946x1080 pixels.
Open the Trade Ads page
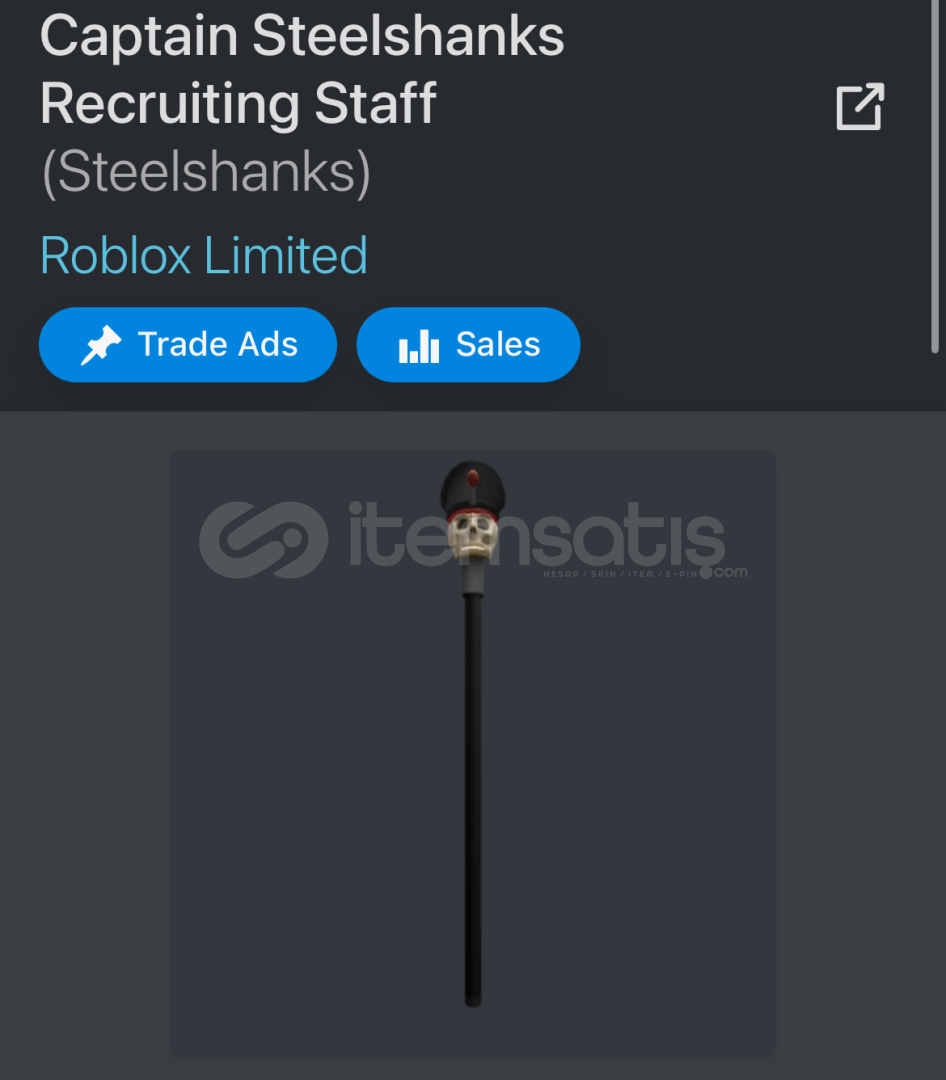pyautogui.click(x=188, y=344)
